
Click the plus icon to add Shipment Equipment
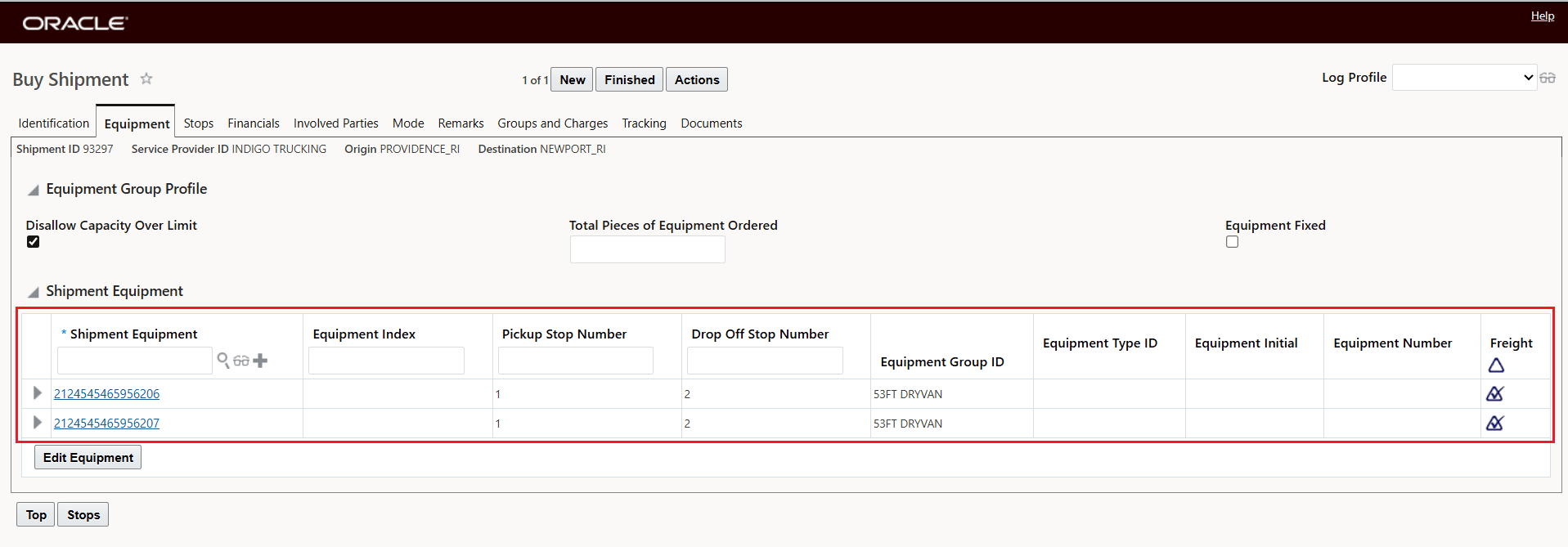pos(260,361)
